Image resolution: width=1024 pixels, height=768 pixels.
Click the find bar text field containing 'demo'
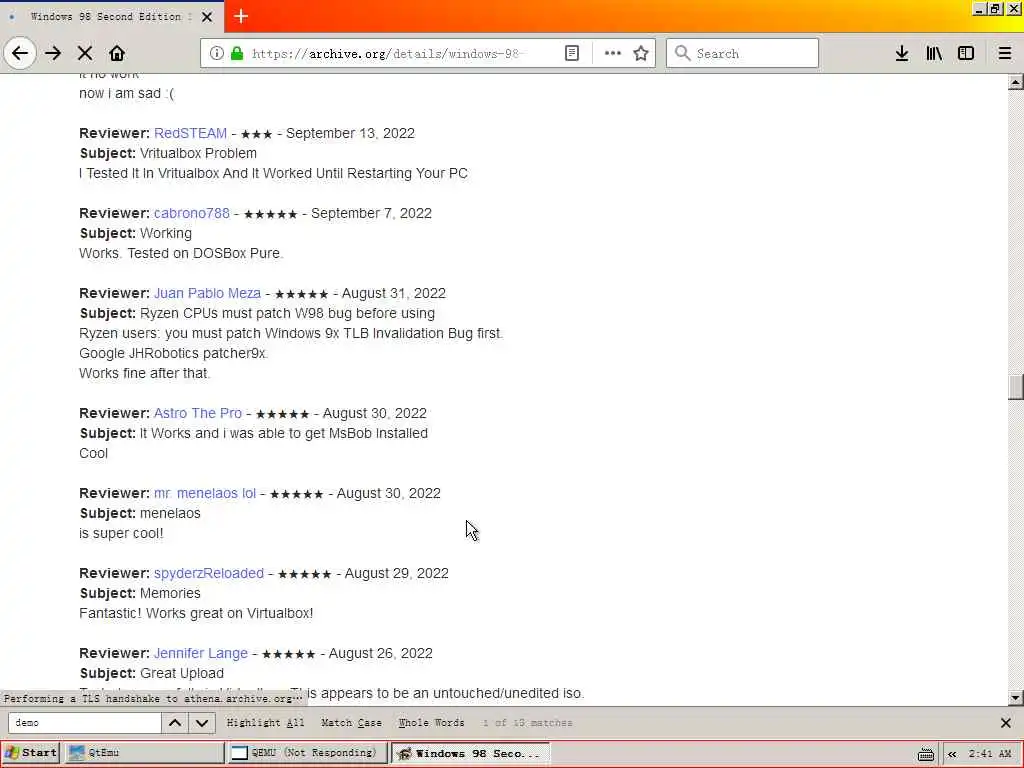pos(85,723)
